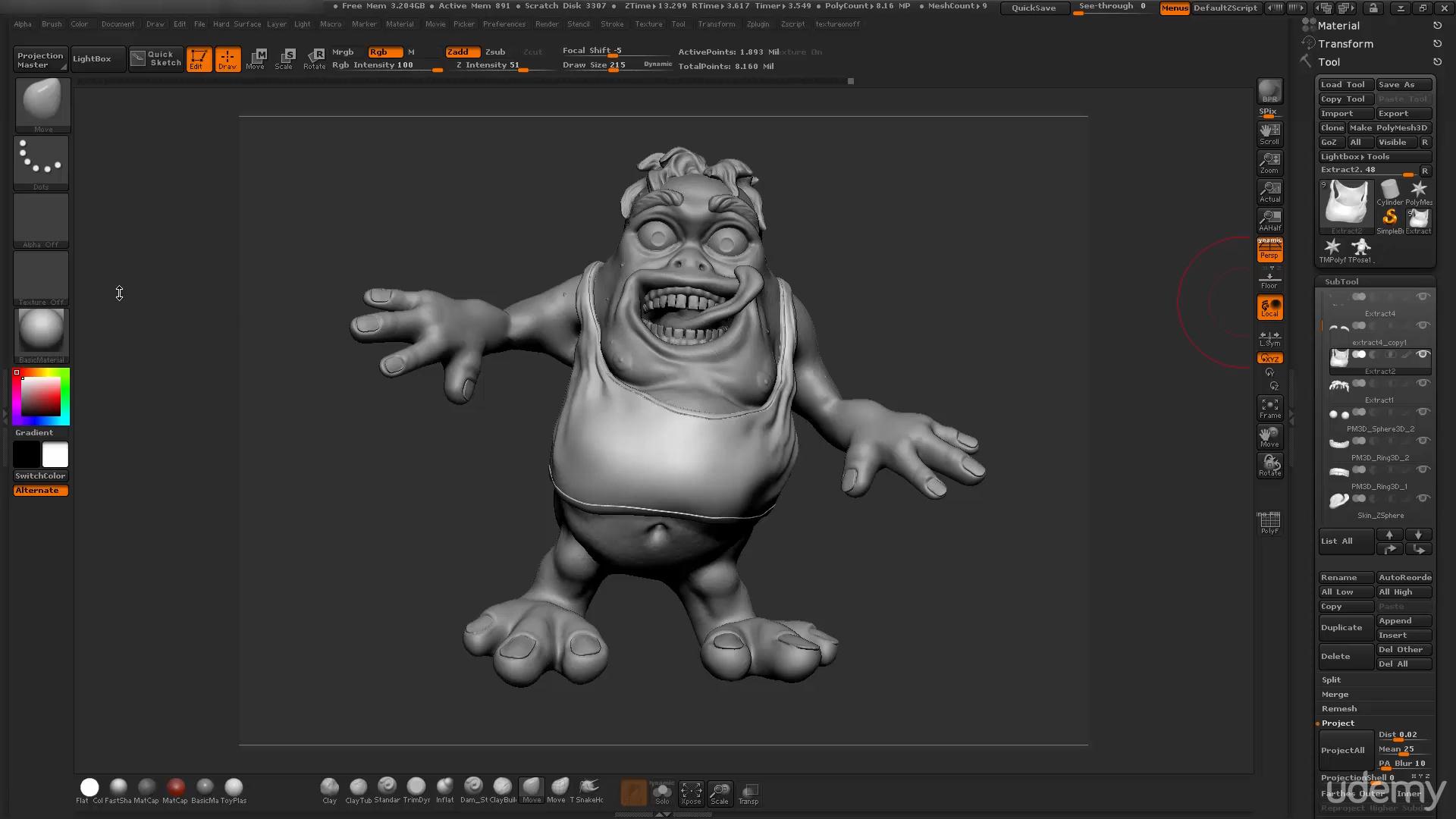Pick a color in the color picker

(x=41, y=396)
